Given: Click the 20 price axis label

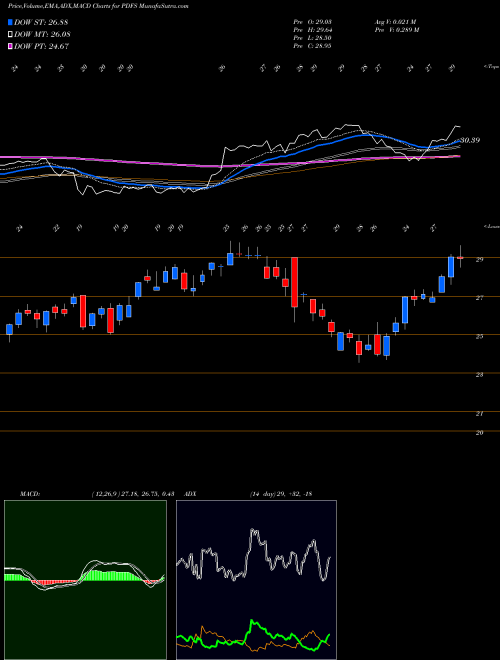Looking at the screenshot, I should tap(479, 433).
